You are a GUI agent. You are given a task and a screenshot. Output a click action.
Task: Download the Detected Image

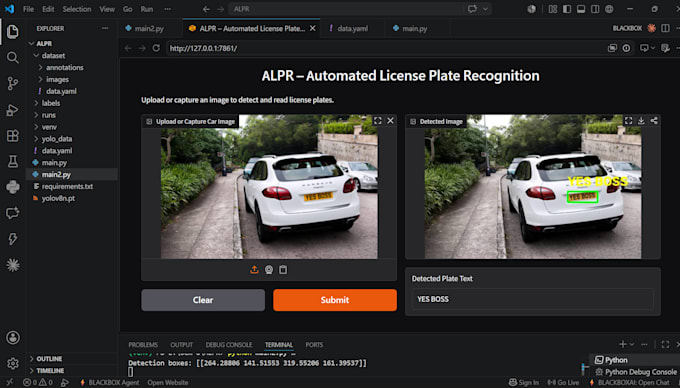[641, 121]
